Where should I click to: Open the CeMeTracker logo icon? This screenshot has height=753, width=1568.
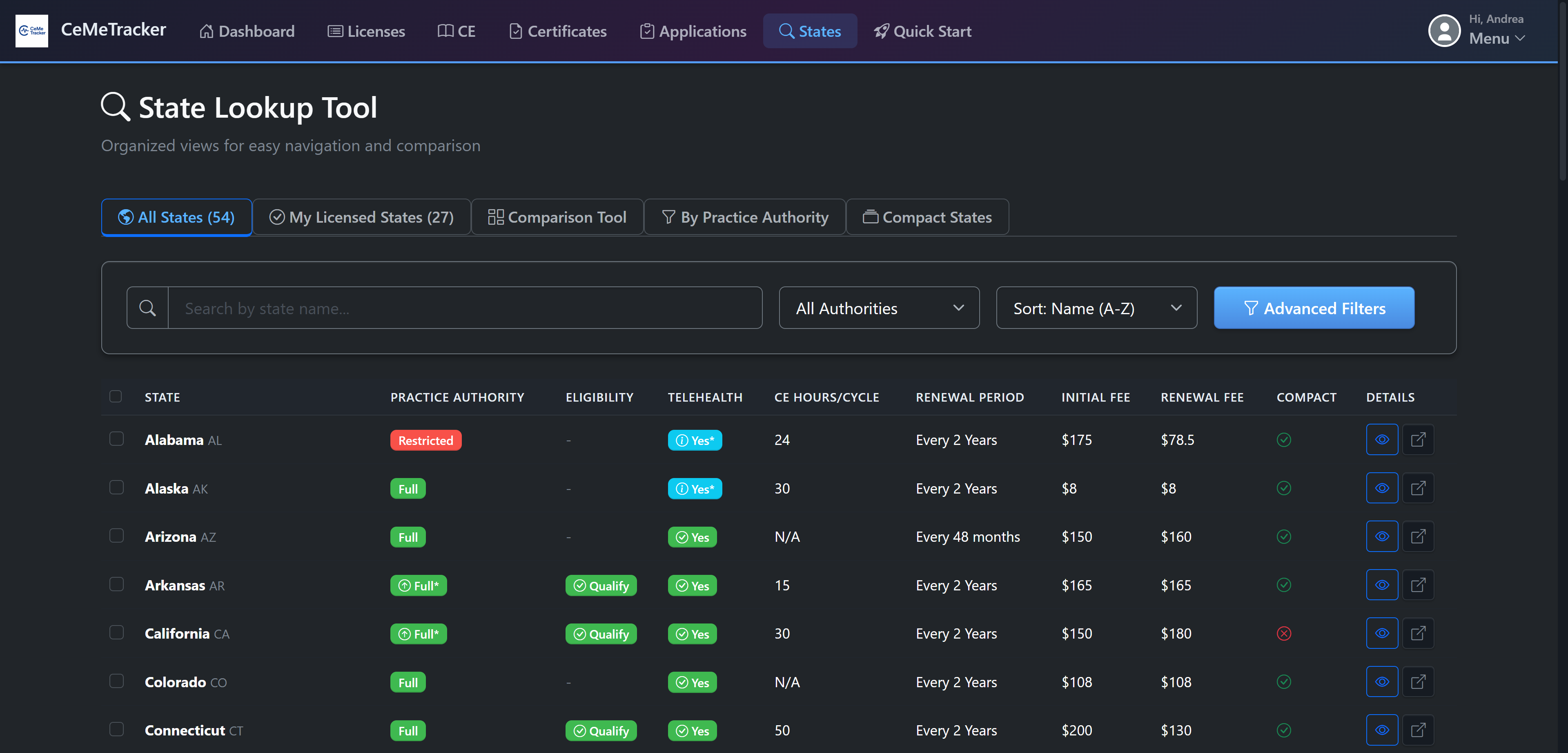32,31
